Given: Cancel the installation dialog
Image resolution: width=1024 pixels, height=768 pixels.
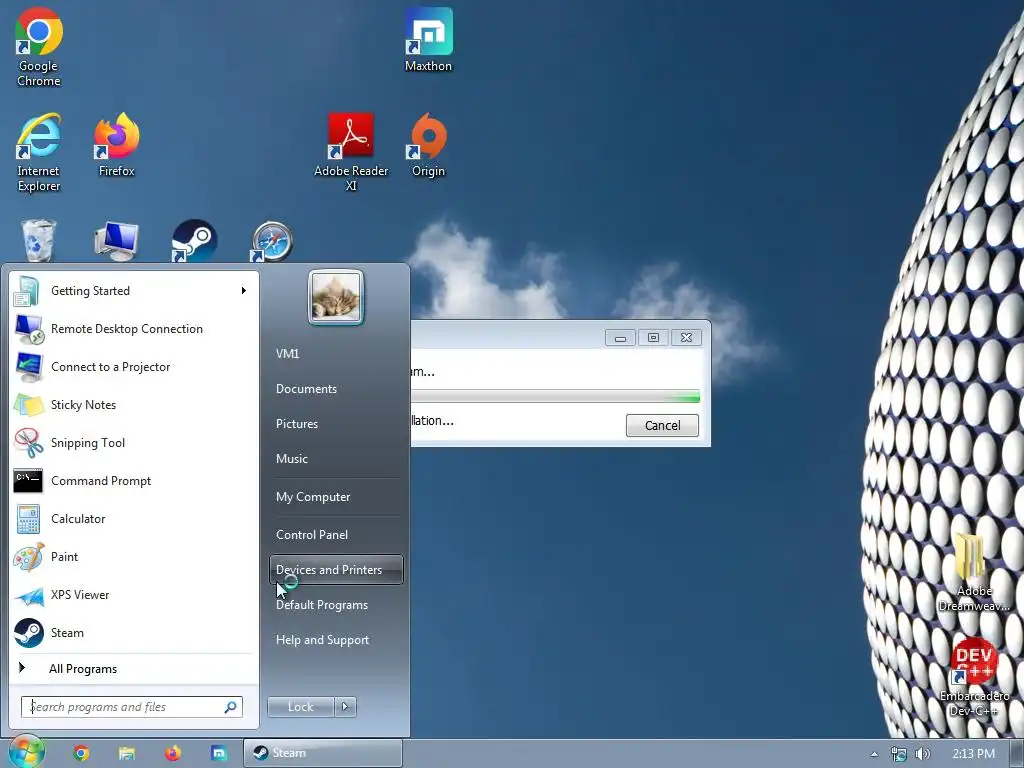Looking at the screenshot, I should point(662,425).
